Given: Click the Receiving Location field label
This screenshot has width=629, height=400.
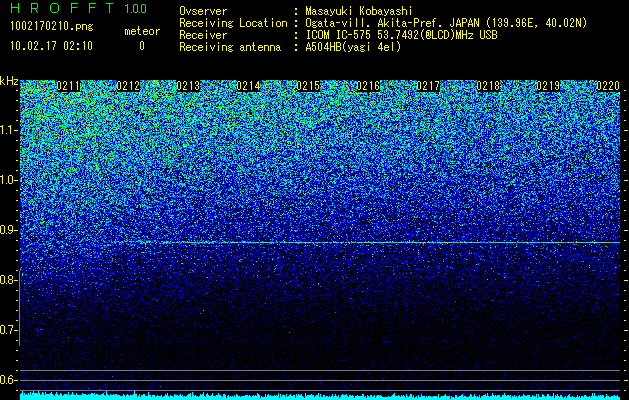Looking at the screenshot, I should pyautogui.click(x=233, y=23).
